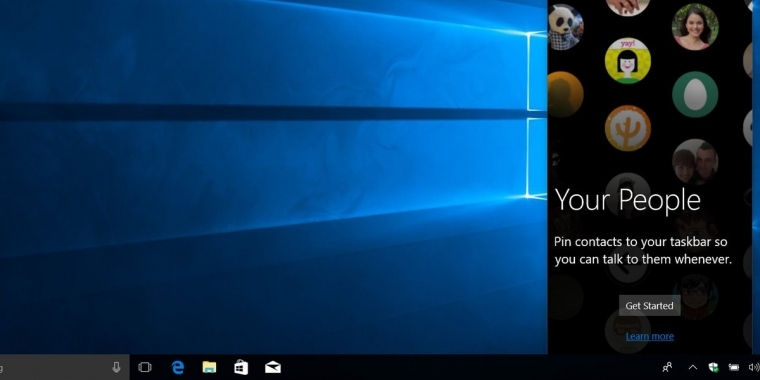Open the Learn more link
Image resolution: width=760 pixels, height=380 pixels.
pos(649,336)
